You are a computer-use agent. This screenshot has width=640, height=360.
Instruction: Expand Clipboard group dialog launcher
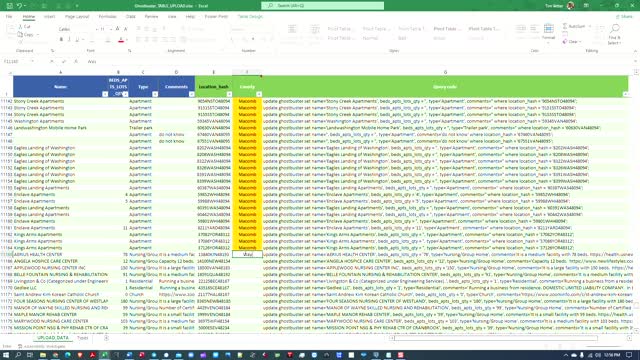52,51
